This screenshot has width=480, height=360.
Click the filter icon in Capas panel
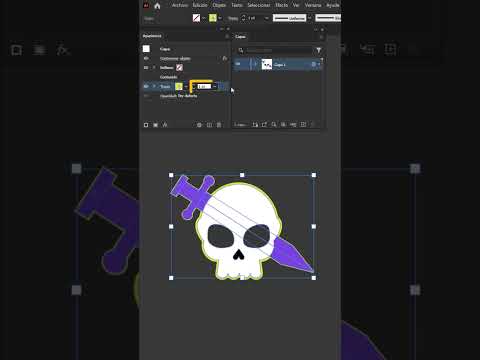[x=318, y=50]
